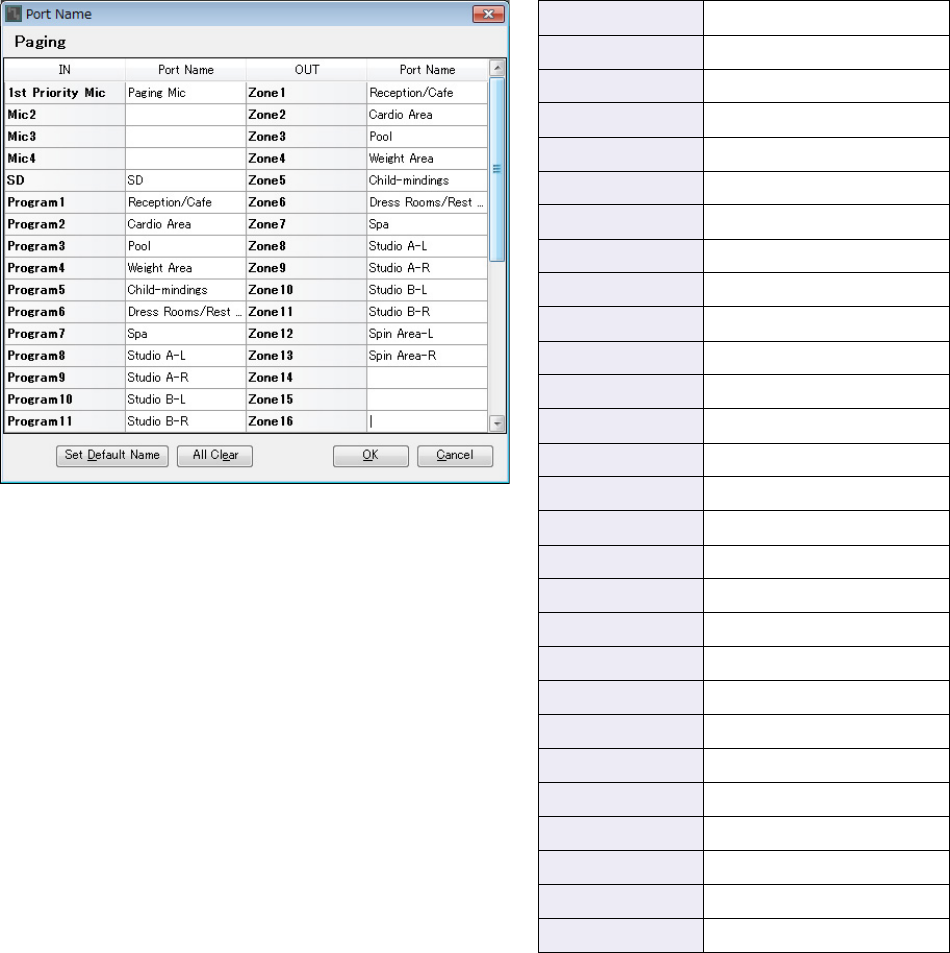Select Program6 port name Dress Rooms/Rest
The width and height of the screenshot is (950, 953).
(x=185, y=311)
